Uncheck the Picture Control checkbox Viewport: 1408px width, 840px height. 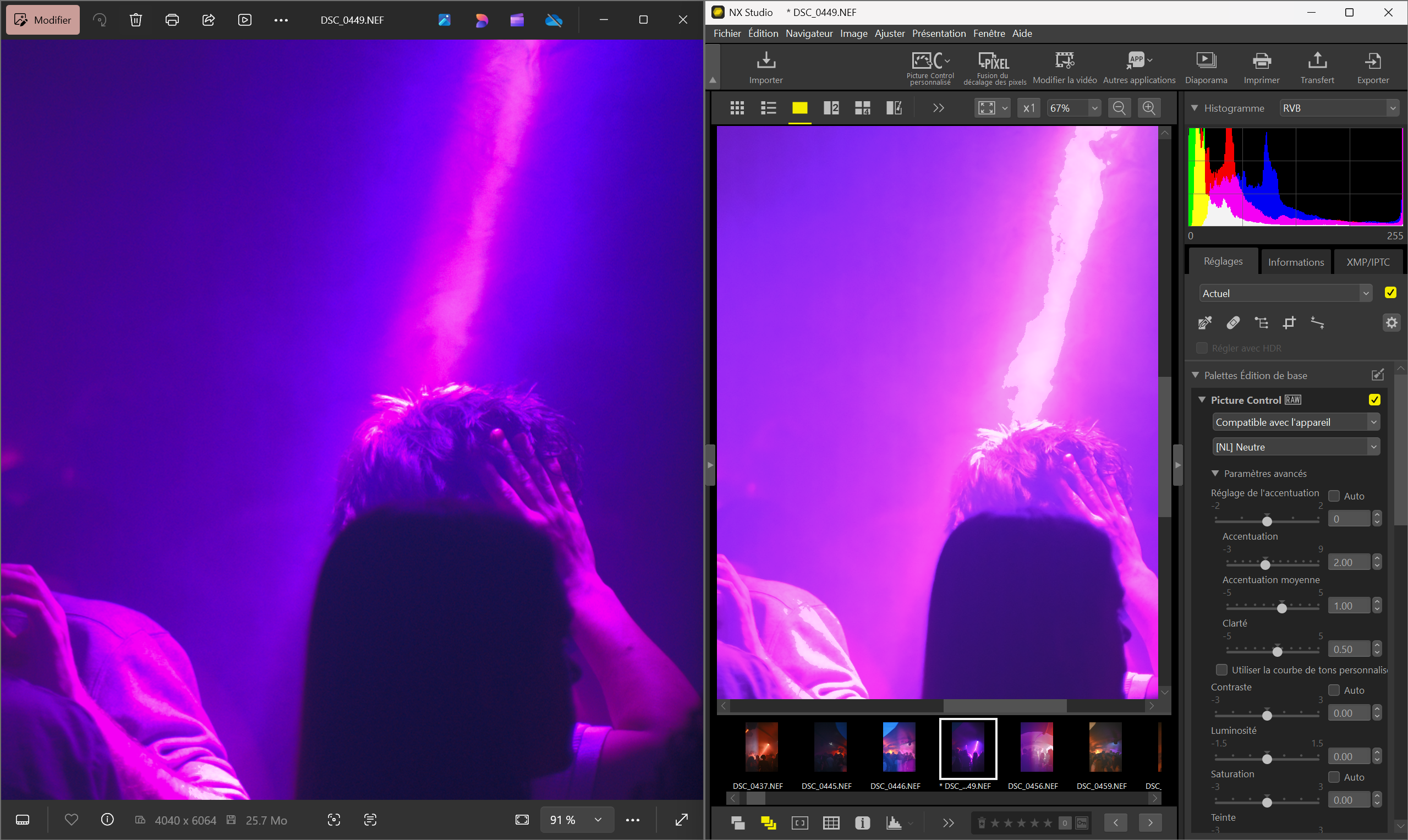1374,399
